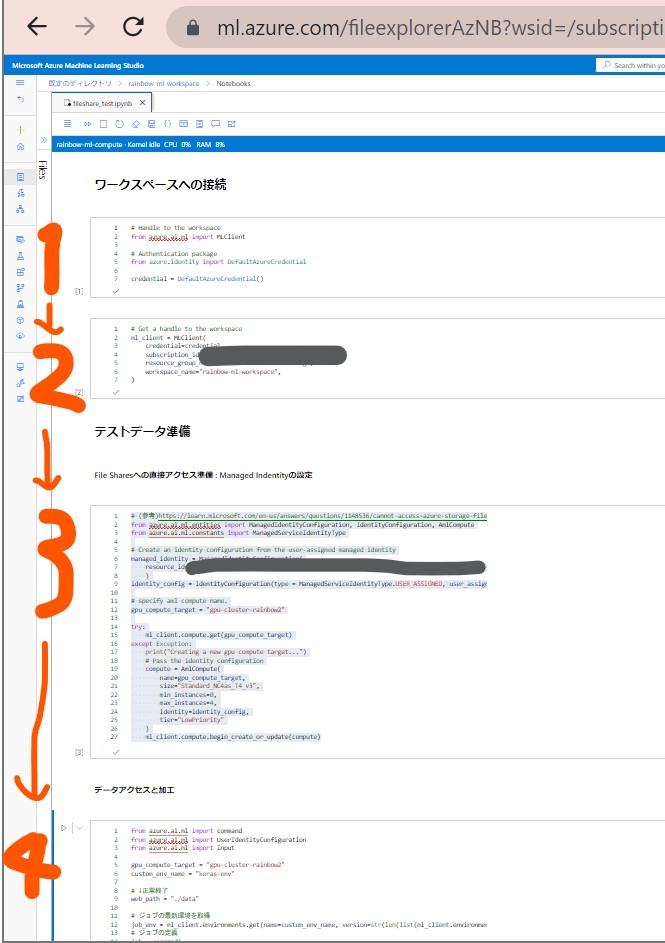Click the RAM 8% indicator
This screenshot has width=665, height=943.
pyautogui.click(x=210, y=144)
